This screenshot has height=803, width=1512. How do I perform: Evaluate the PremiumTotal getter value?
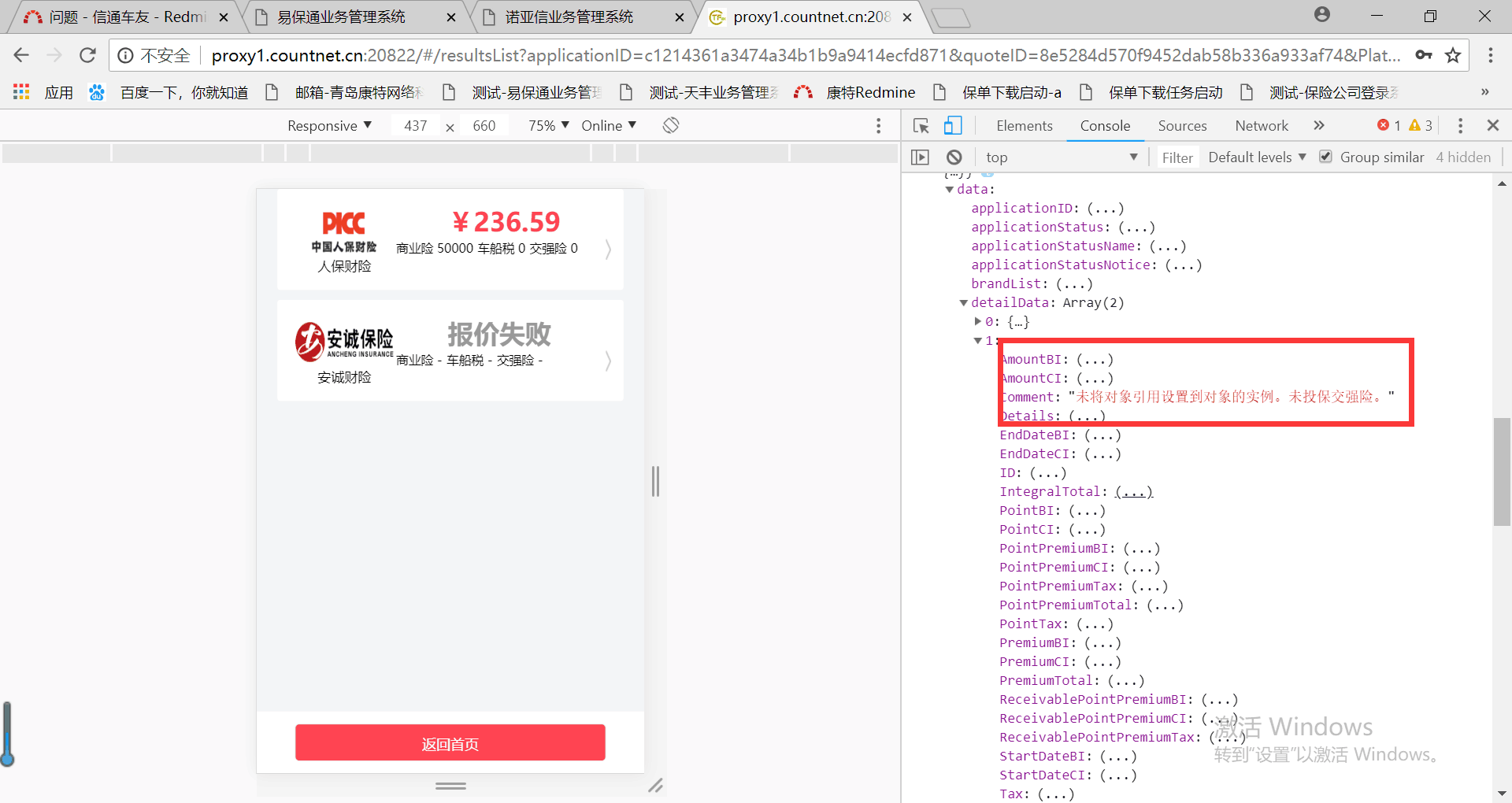[x=1126, y=681]
